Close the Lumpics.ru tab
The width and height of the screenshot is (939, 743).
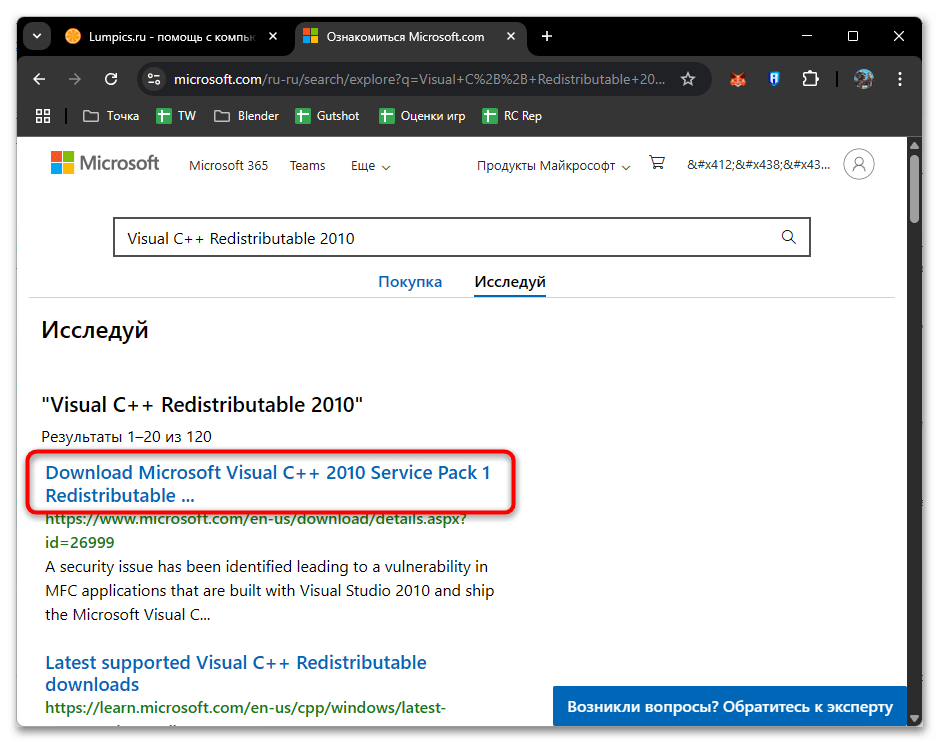273,37
